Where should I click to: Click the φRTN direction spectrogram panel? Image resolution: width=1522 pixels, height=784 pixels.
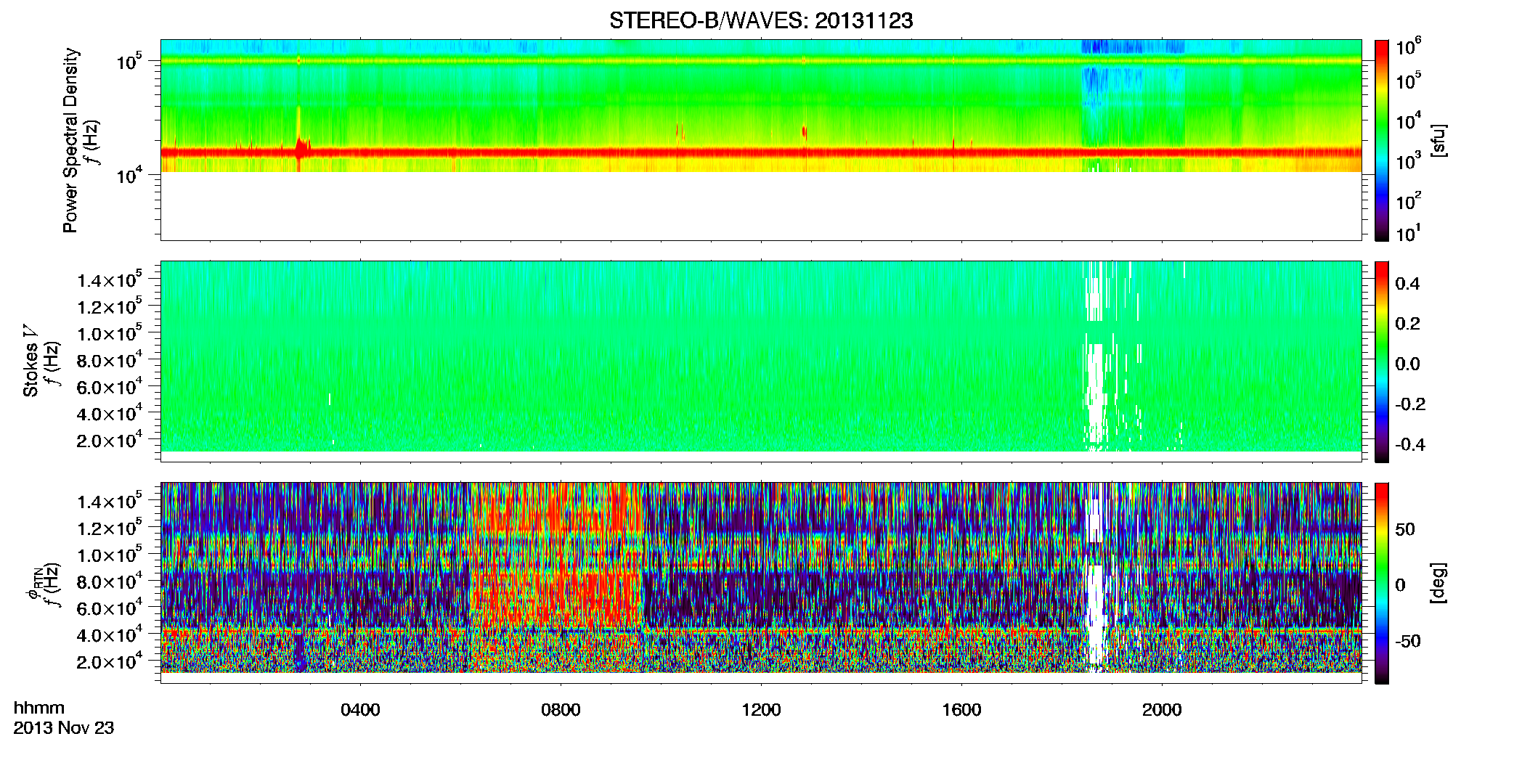(761, 583)
